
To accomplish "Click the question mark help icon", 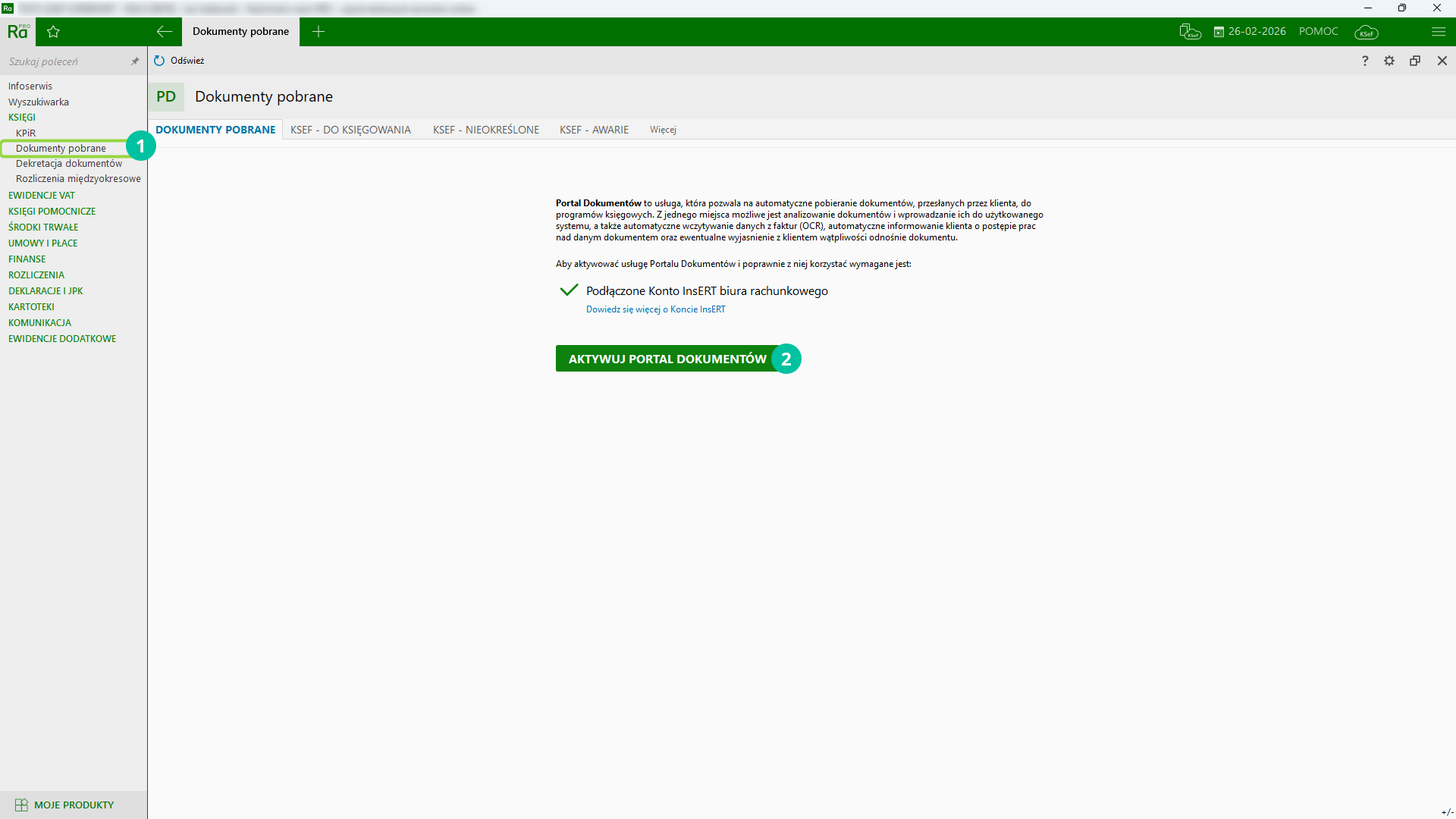I will 1365,61.
